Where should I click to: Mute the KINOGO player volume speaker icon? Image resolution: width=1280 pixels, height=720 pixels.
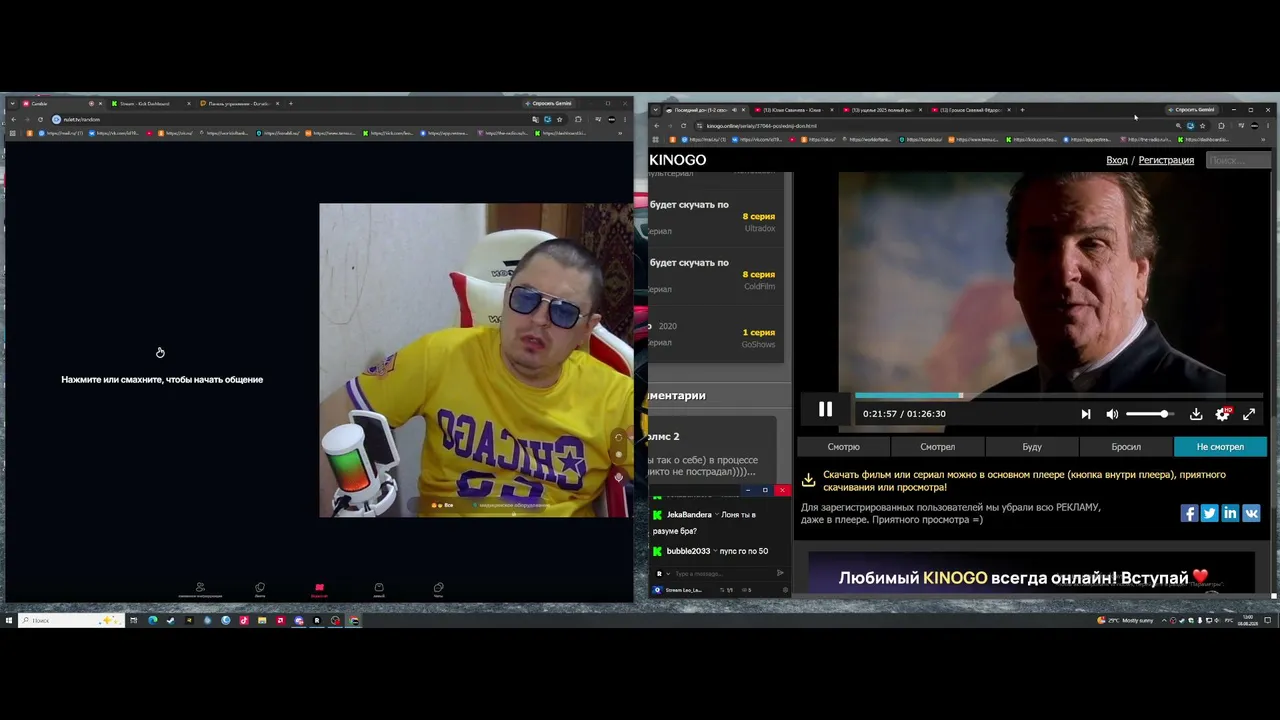1112,414
